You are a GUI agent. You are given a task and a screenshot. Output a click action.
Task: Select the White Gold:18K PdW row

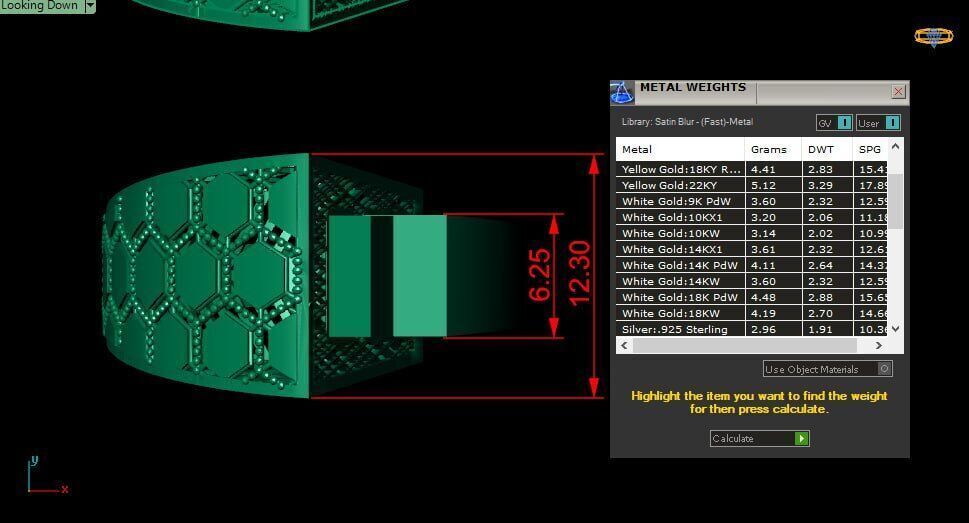751,297
